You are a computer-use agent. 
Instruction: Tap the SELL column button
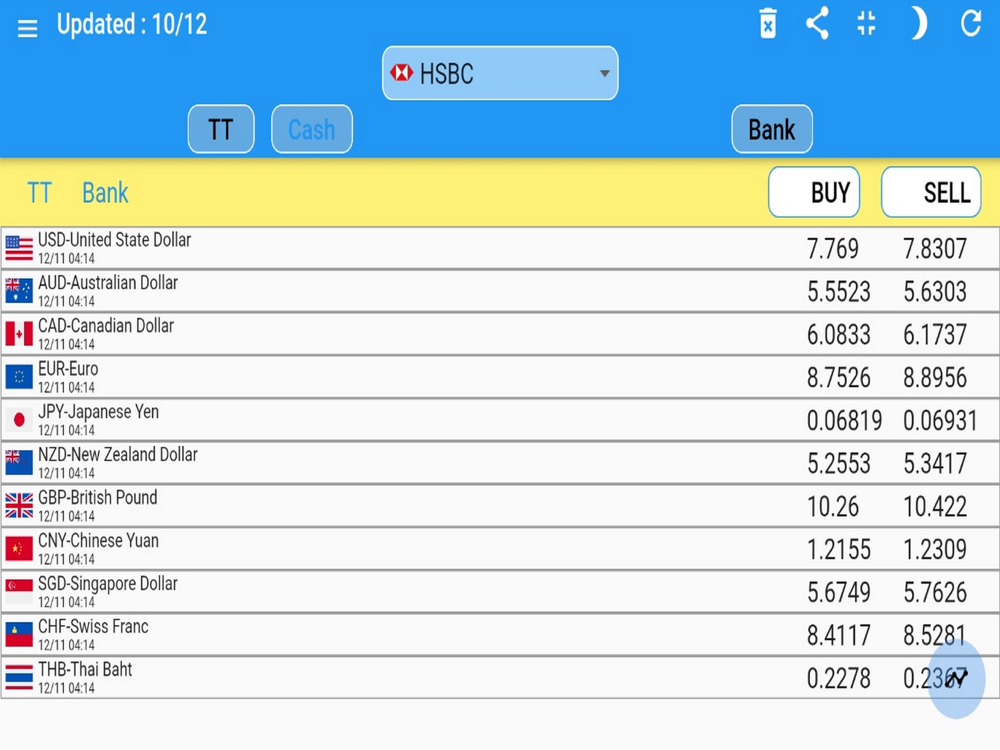point(931,192)
